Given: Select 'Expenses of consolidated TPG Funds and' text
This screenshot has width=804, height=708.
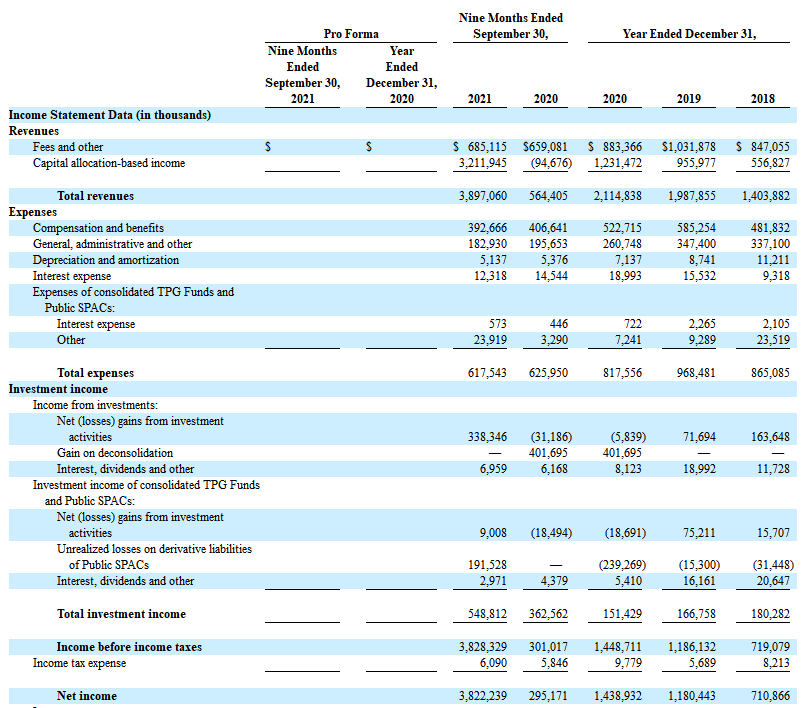Looking at the screenshot, I should 133,292.
